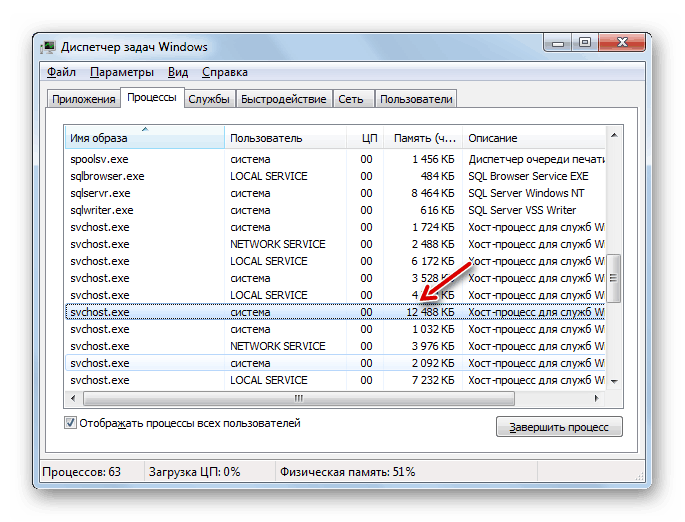
Task: Toggle show processes from all users checkbox
Action: (x=70, y=423)
